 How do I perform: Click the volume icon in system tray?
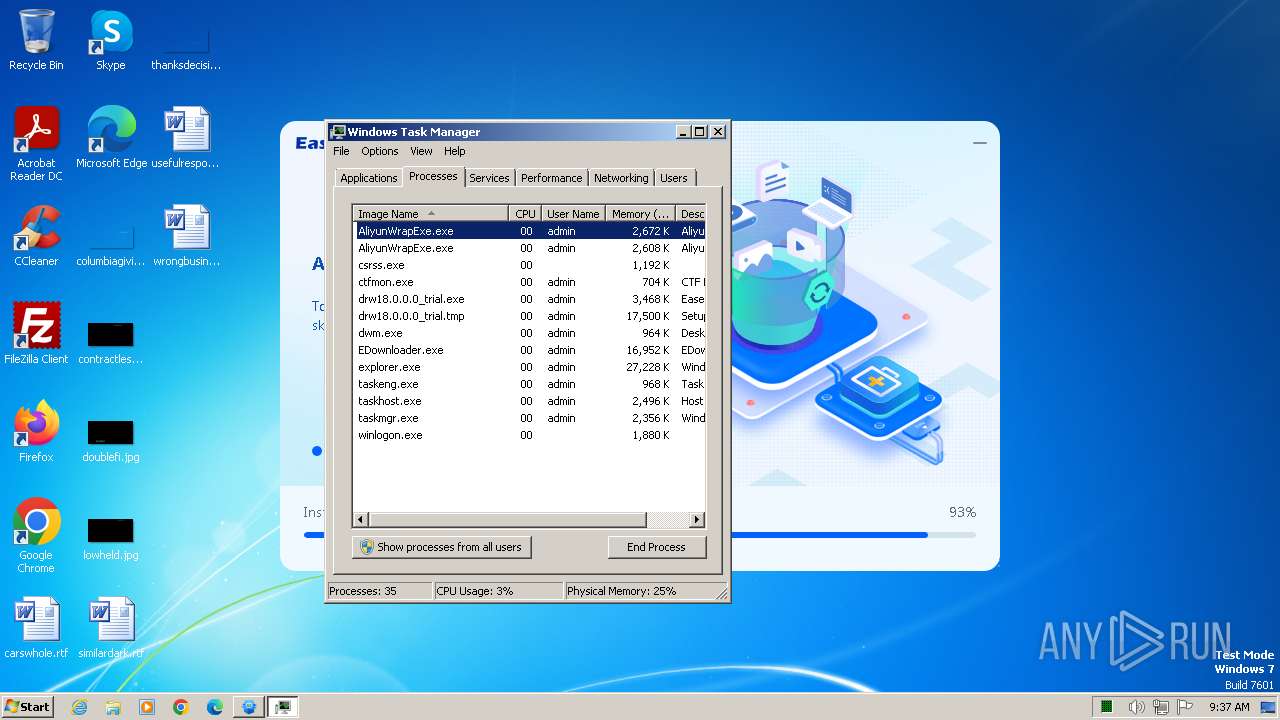1136,707
